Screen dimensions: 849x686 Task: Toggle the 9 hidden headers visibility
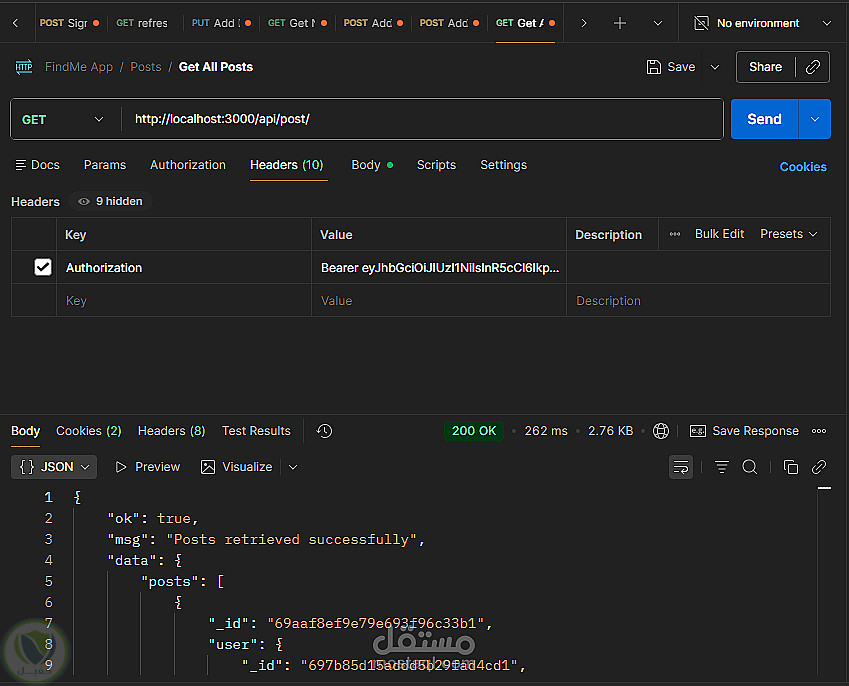pyautogui.click(x=111, y=202)
